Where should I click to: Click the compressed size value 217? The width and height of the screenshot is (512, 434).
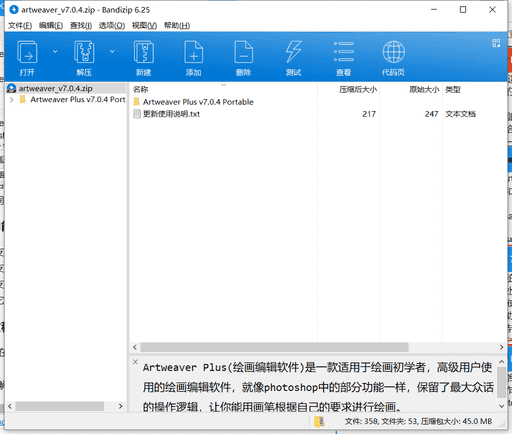tap(369, 114)
